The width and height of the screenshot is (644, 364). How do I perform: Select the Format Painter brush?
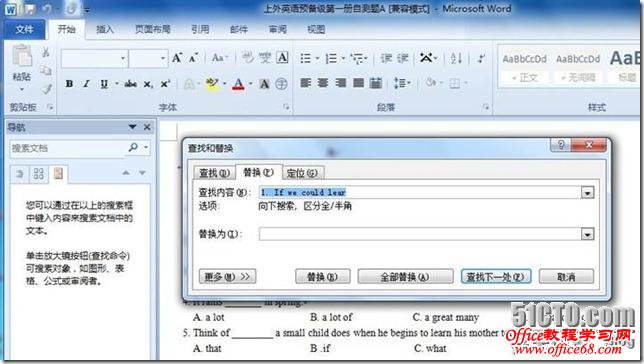coord(46,89)
